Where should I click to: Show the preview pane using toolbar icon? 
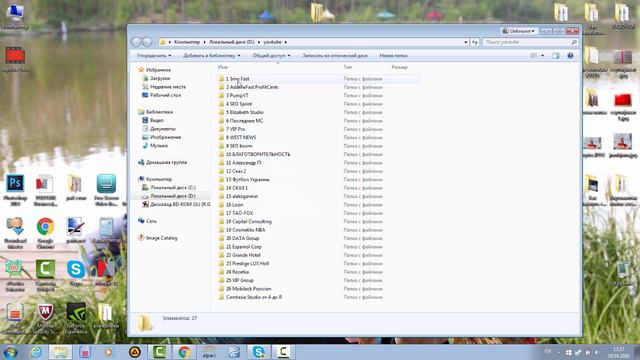coord(556,56)
